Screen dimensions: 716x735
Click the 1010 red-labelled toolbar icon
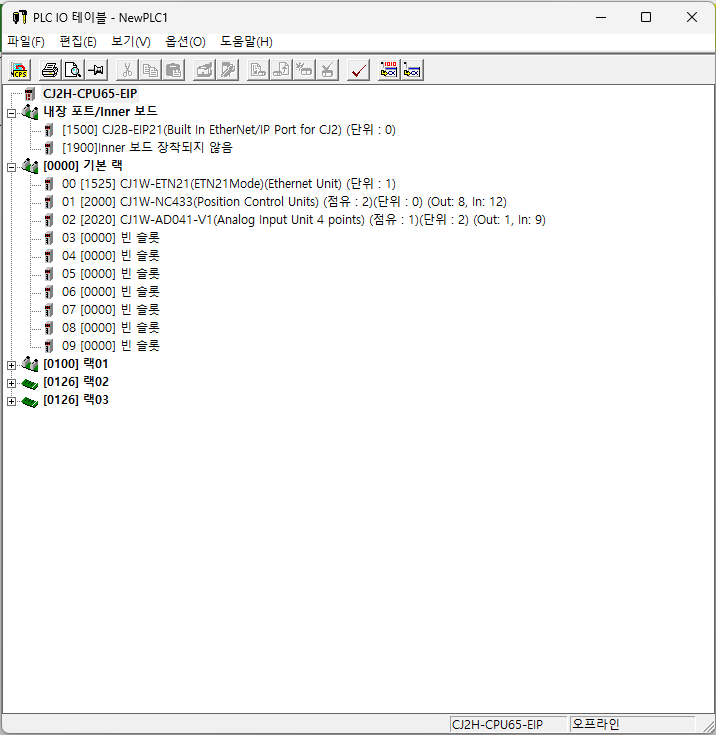point(389,70)
